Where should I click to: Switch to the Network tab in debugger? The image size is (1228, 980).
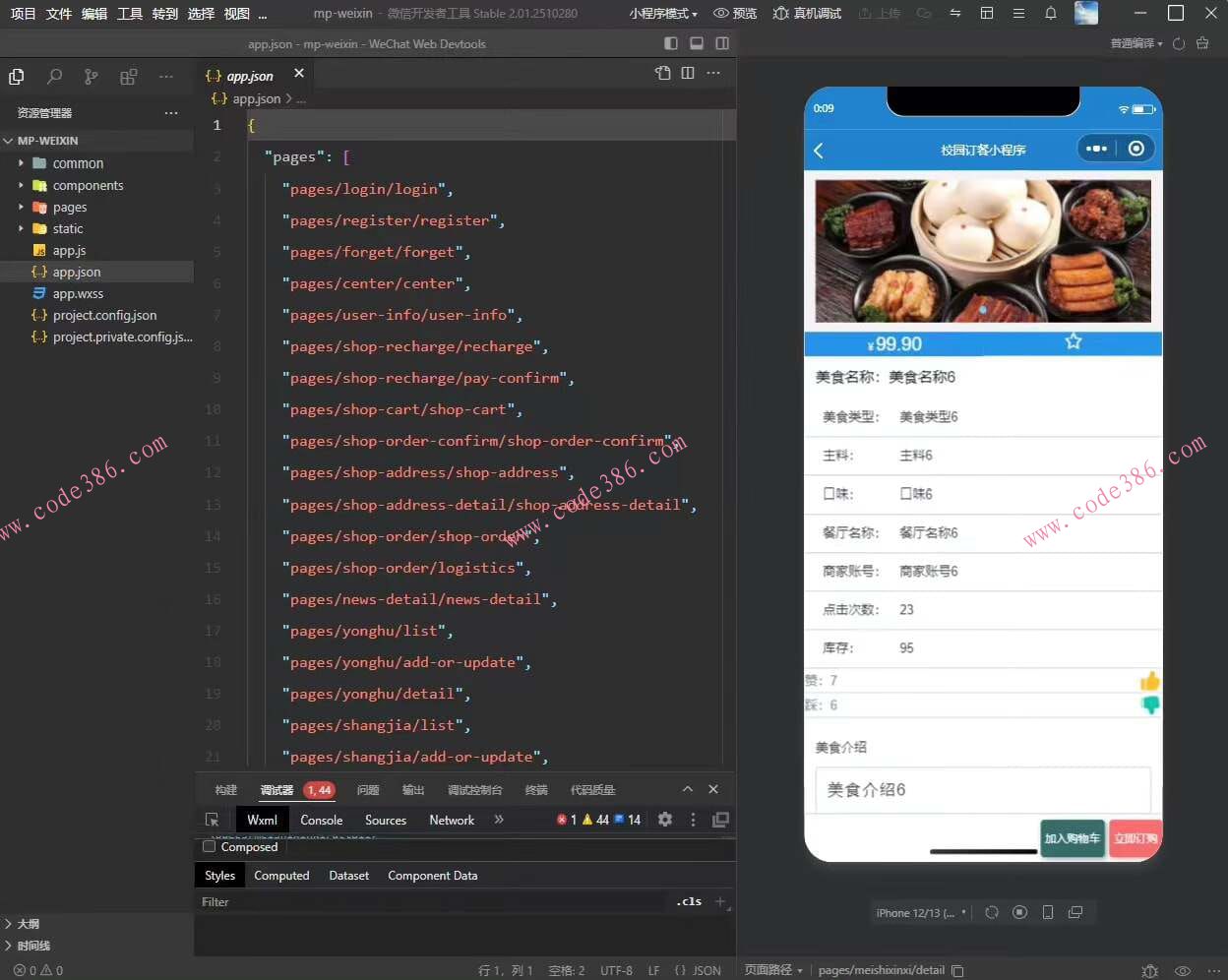[451, 820]
